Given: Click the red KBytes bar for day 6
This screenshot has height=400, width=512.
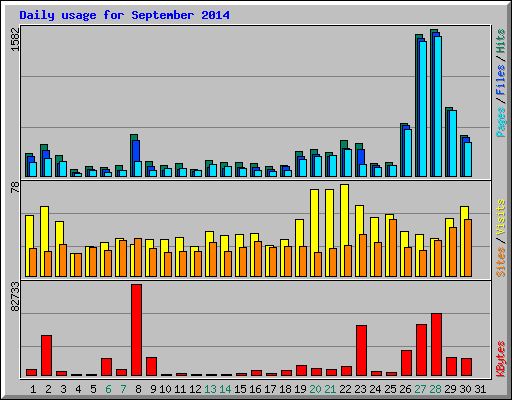Looking at the screenshot, I should 106,367.
